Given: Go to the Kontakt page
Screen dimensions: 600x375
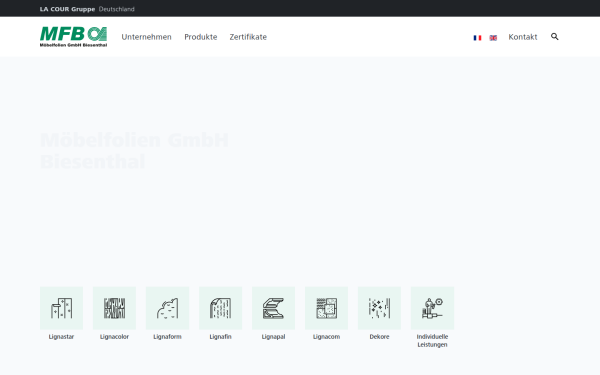Looking at the screenshot, I should (x=523, y=37).
